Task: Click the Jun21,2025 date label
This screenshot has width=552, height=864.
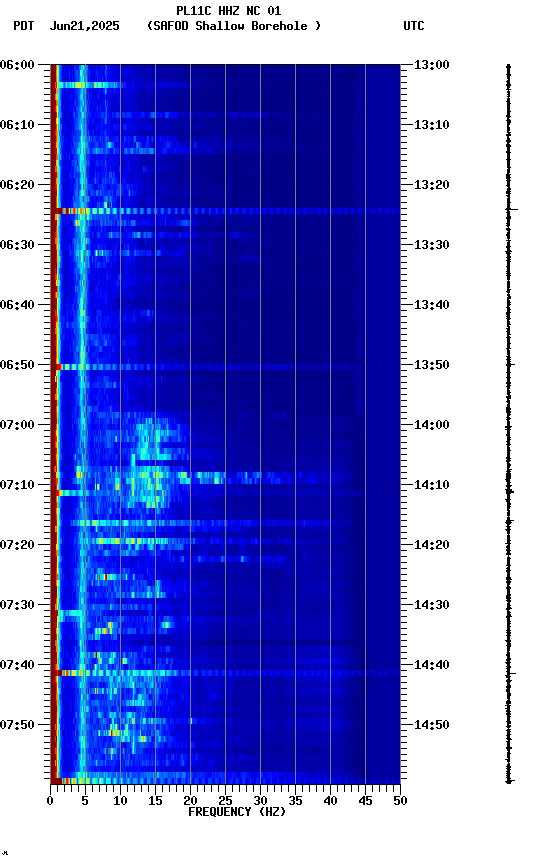Action: pos(84,26)
